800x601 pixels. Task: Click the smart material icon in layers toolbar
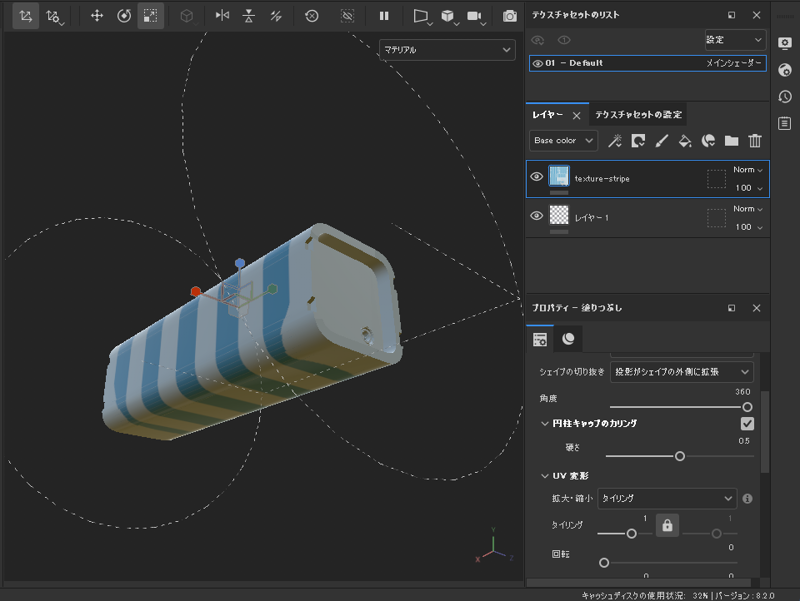point(708,141)
